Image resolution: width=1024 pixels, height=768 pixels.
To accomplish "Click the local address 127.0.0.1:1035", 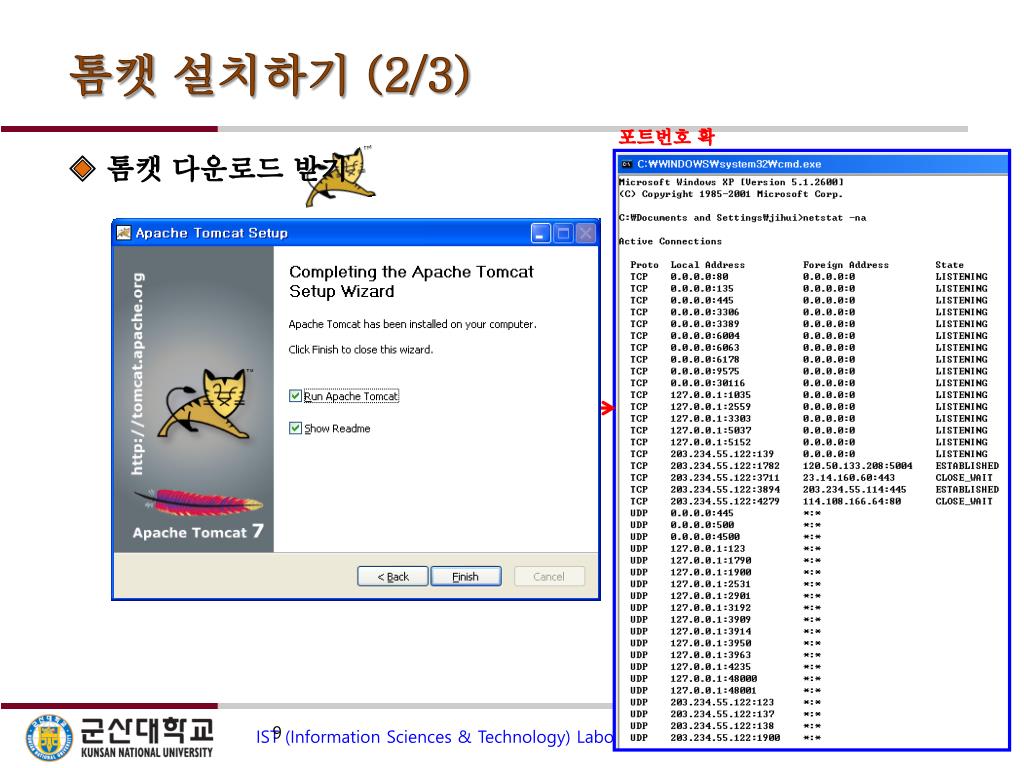I will click(x=711, y=395).
